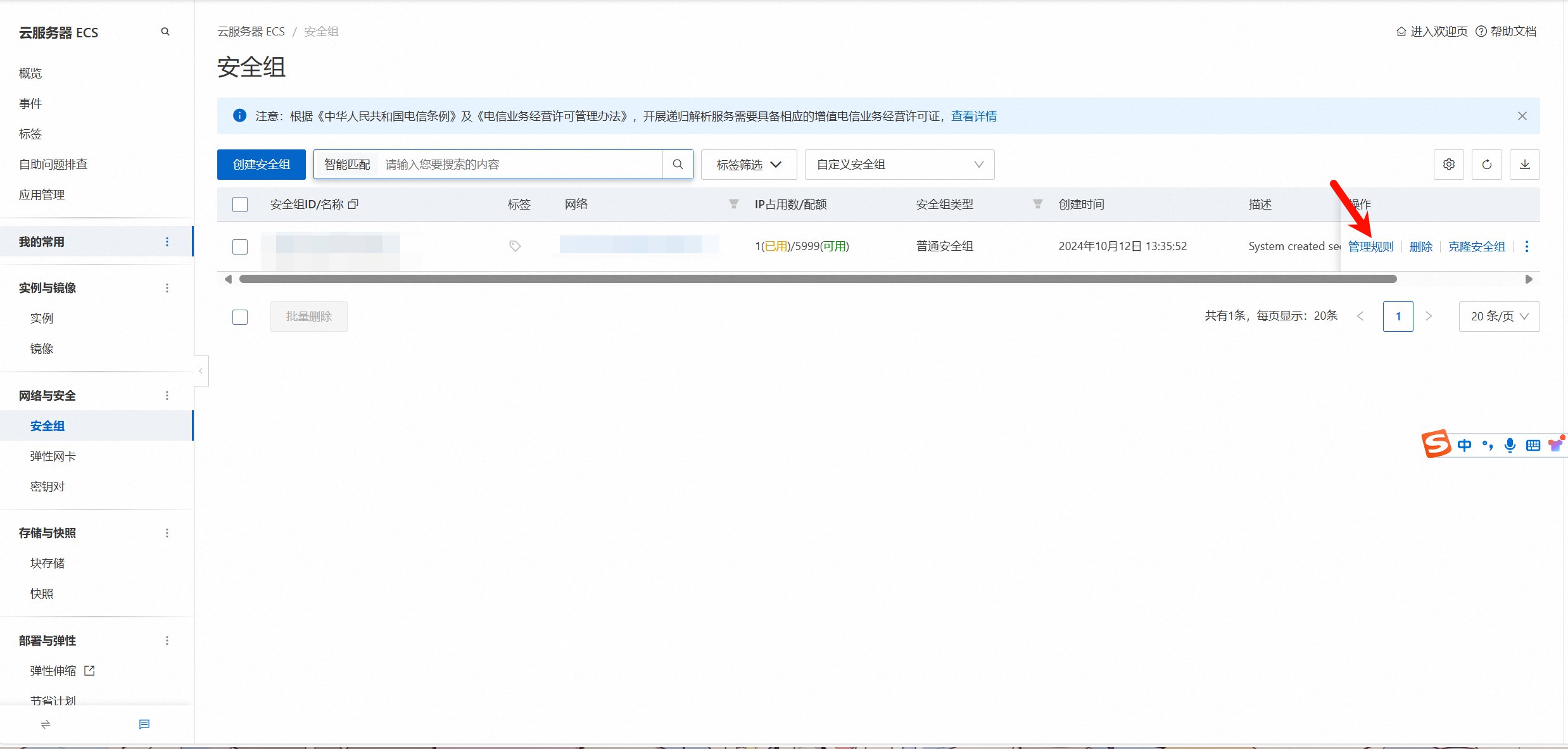Open the 20 条/页 page size dropdown

[1499, 317]
